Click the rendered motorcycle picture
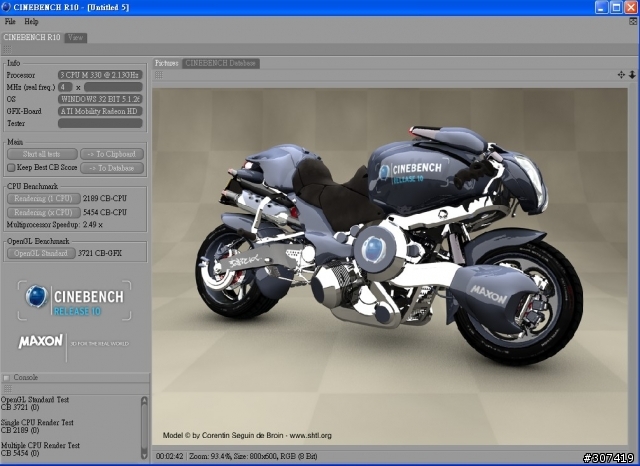The height and width of the screenshot is (466, 640). click(x=390, y=266)
